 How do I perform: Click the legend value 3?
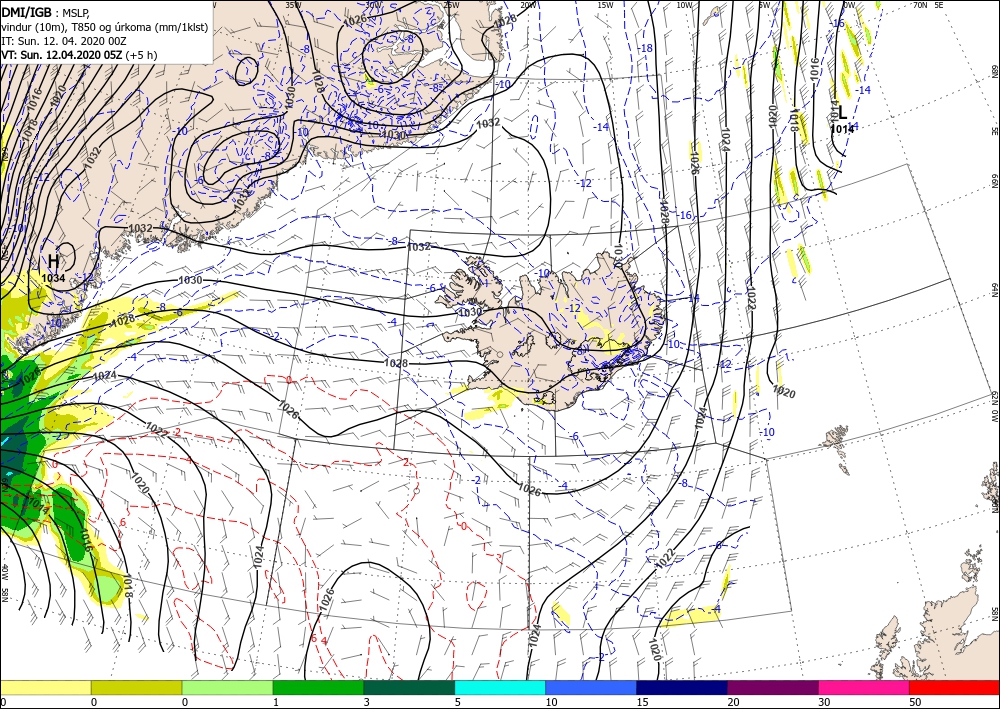(367, 702)
